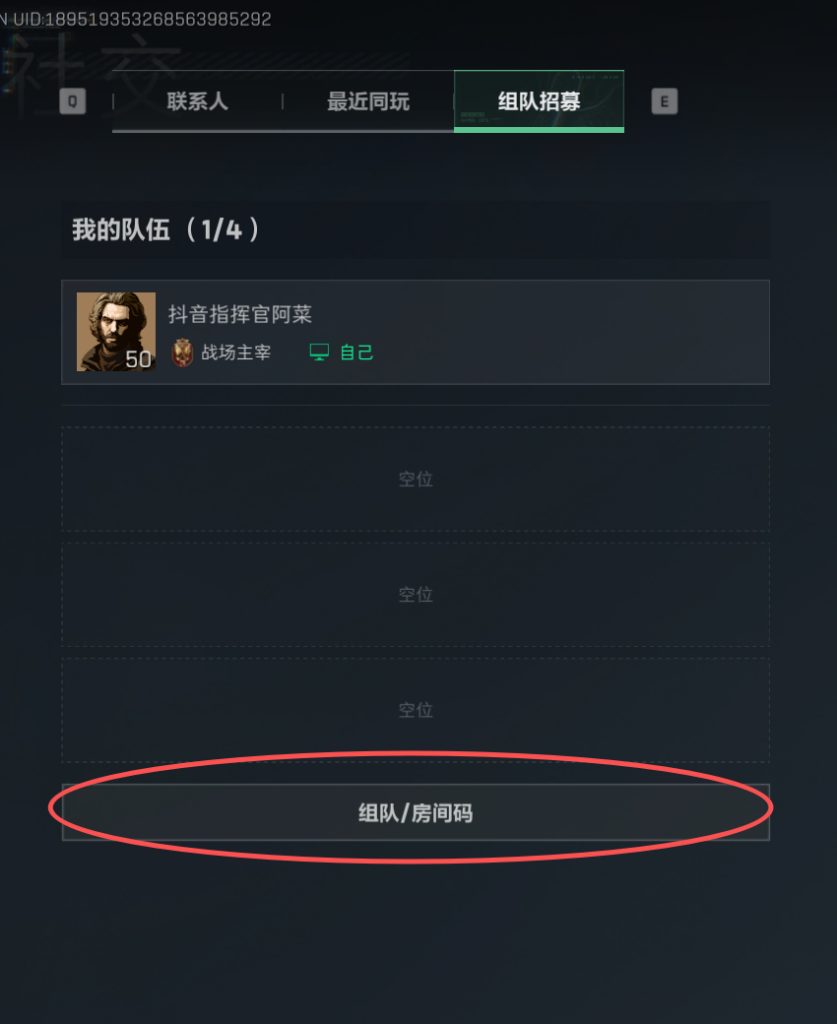Click the 战场主宰 rank badge icon
This screenshot has height=1024, width=837.
pos(182,353)
